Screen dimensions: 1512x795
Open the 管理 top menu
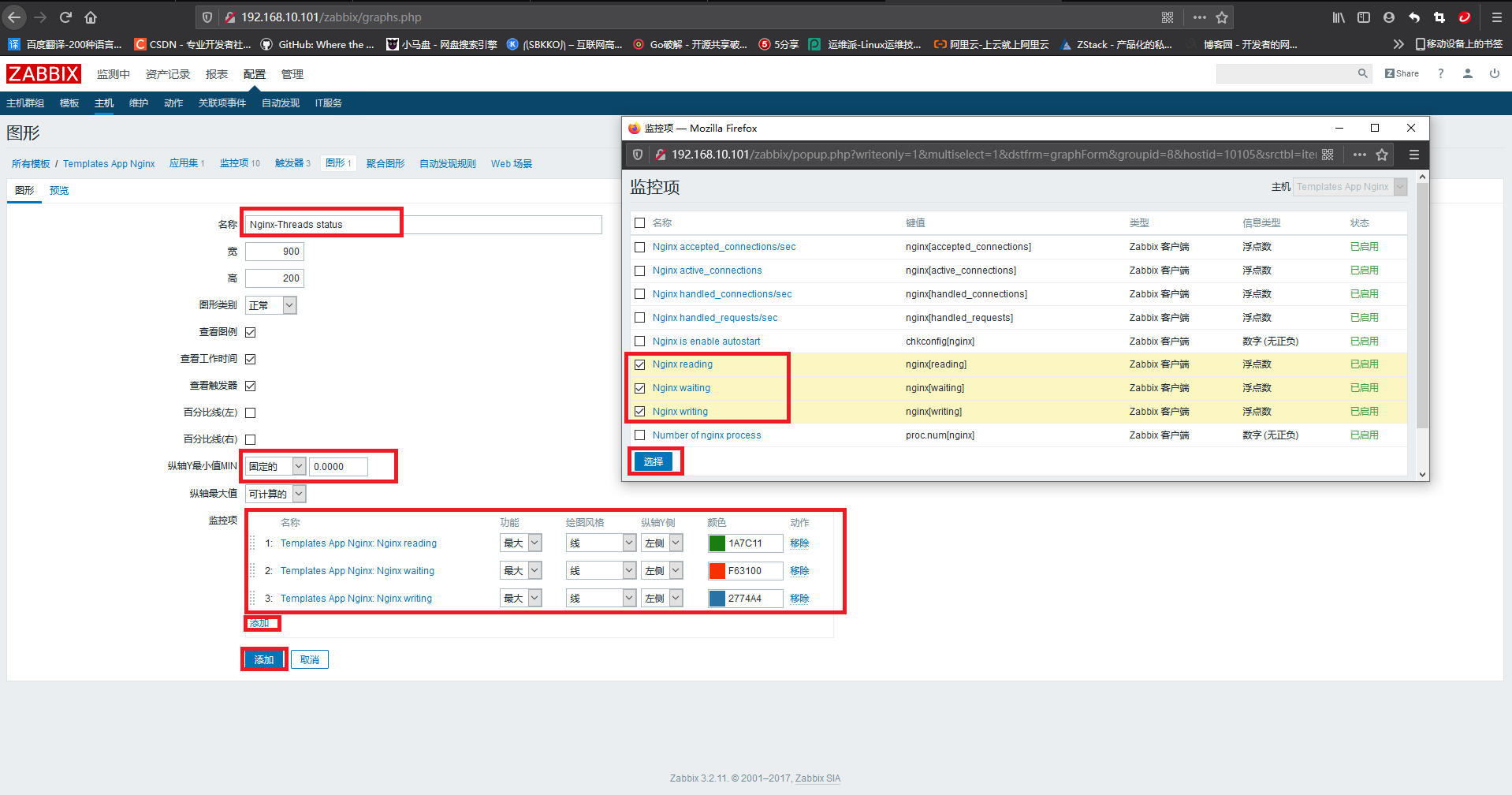click(292, 74)
